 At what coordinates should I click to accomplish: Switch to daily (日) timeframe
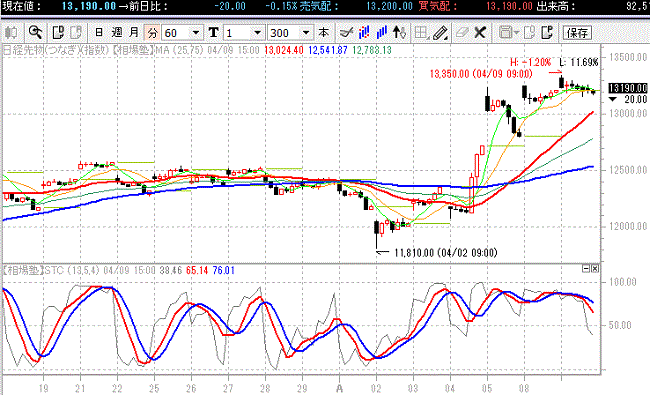pos(99,32)
